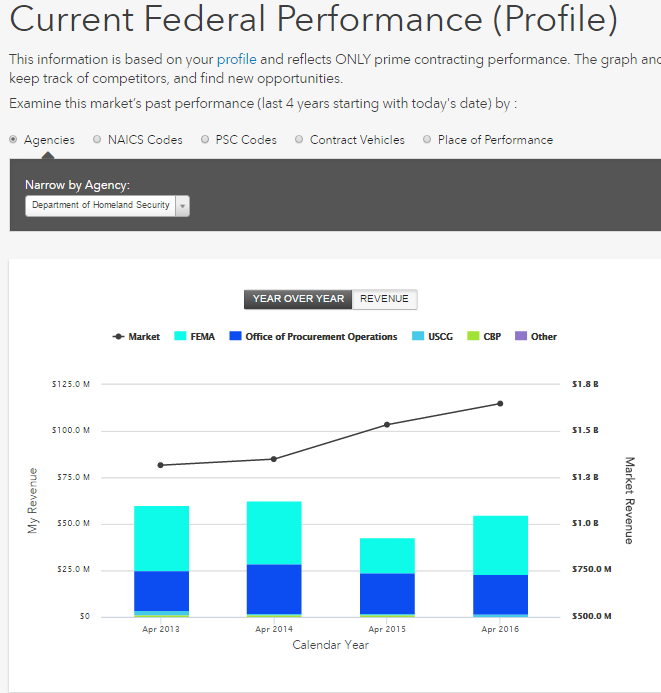Toggle Office of Procurement Operations legend swatch
This screenshot has height=693, width=661.
tap(236, 336)
